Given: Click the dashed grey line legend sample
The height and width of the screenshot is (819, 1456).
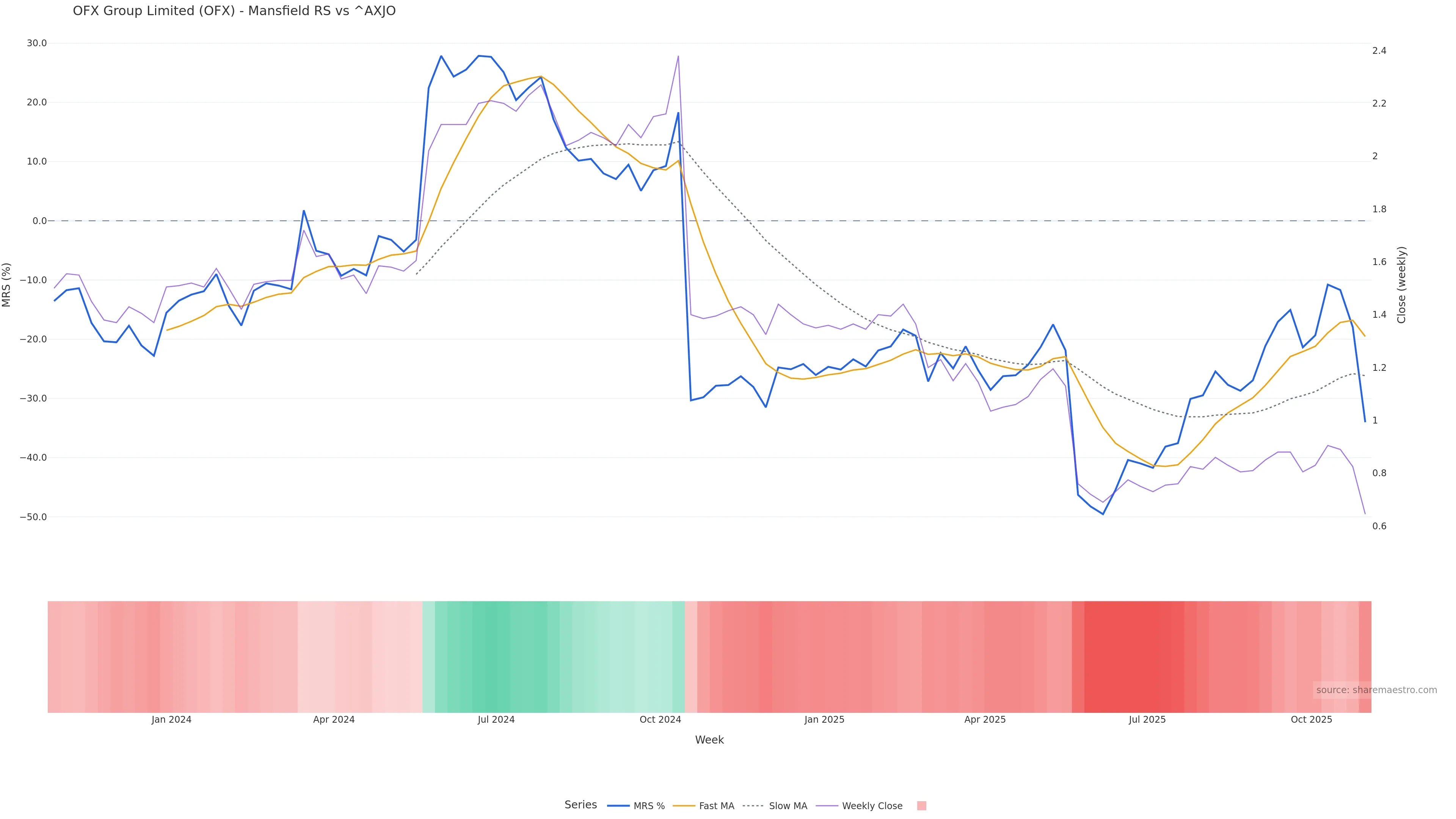Looking at the screenshot, I should pyautogui.click(x=753, y=805).
